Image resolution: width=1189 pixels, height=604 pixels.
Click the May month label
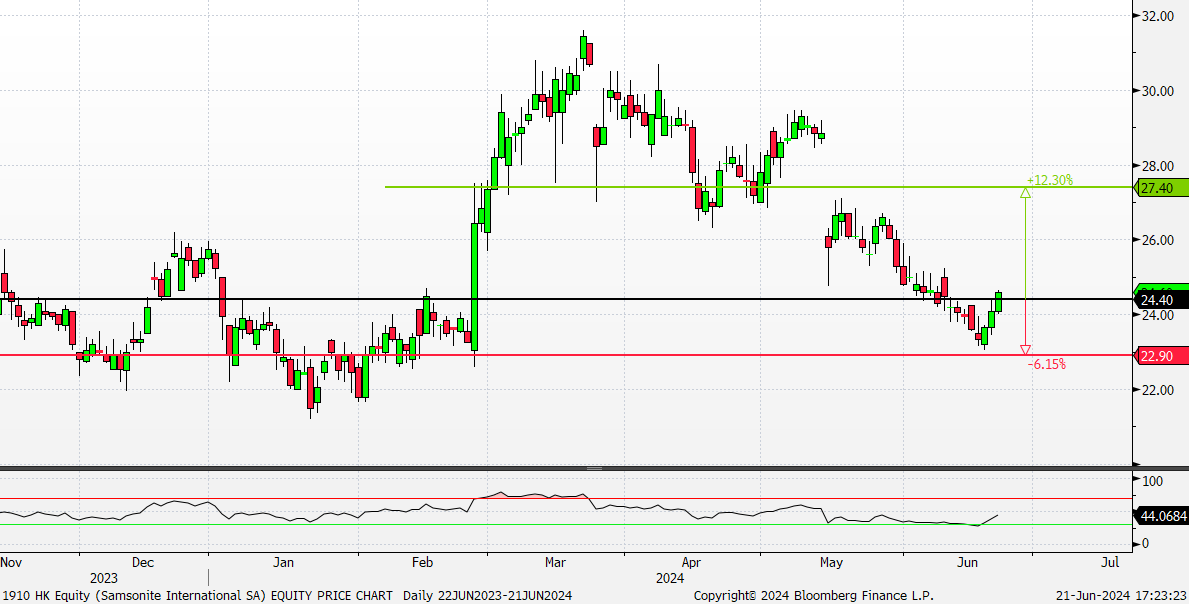832,562
